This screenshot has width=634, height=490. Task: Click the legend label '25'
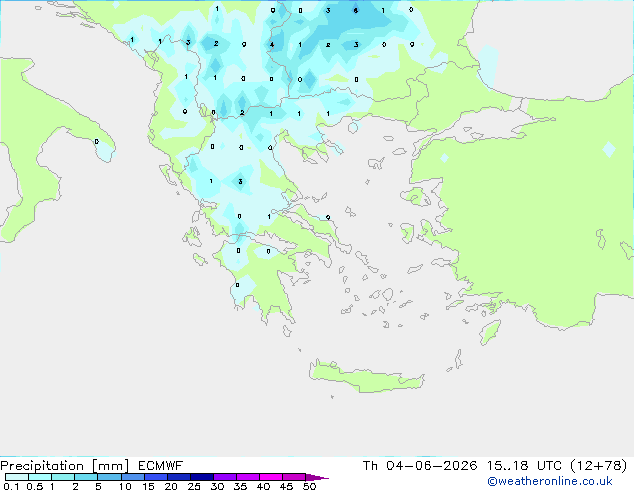coord(194,486)
